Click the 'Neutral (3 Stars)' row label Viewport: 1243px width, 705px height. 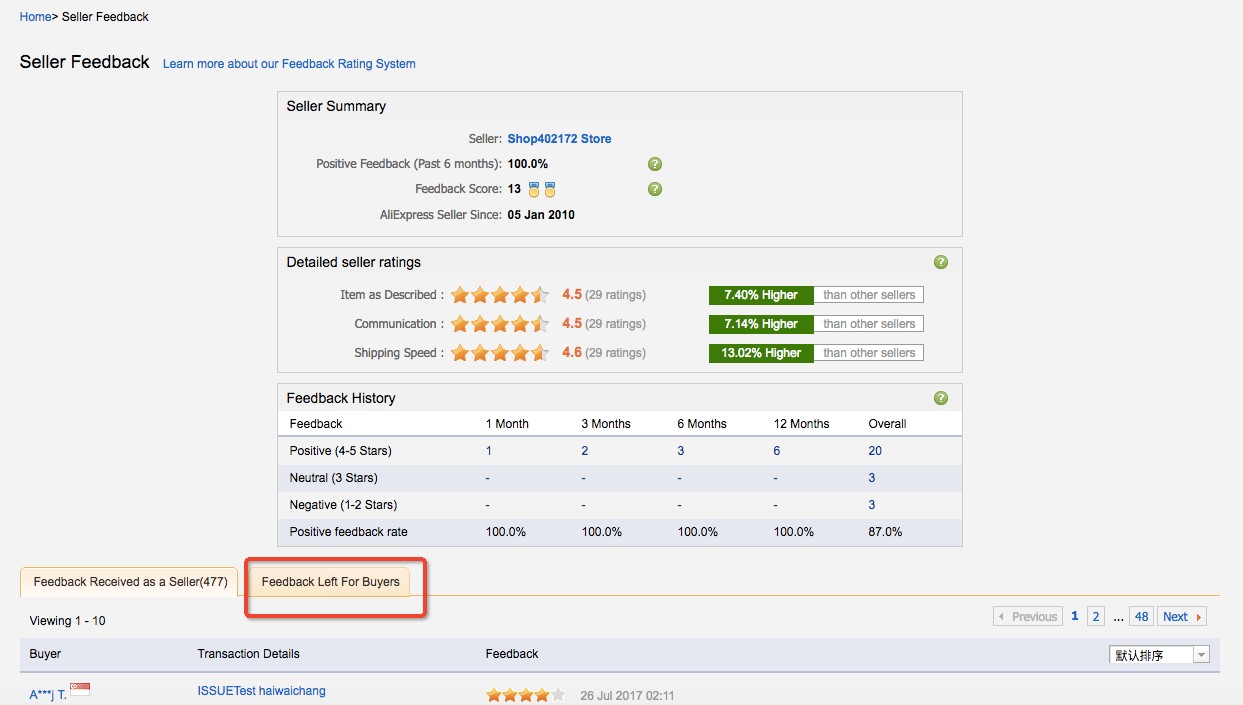coord(334,478)
